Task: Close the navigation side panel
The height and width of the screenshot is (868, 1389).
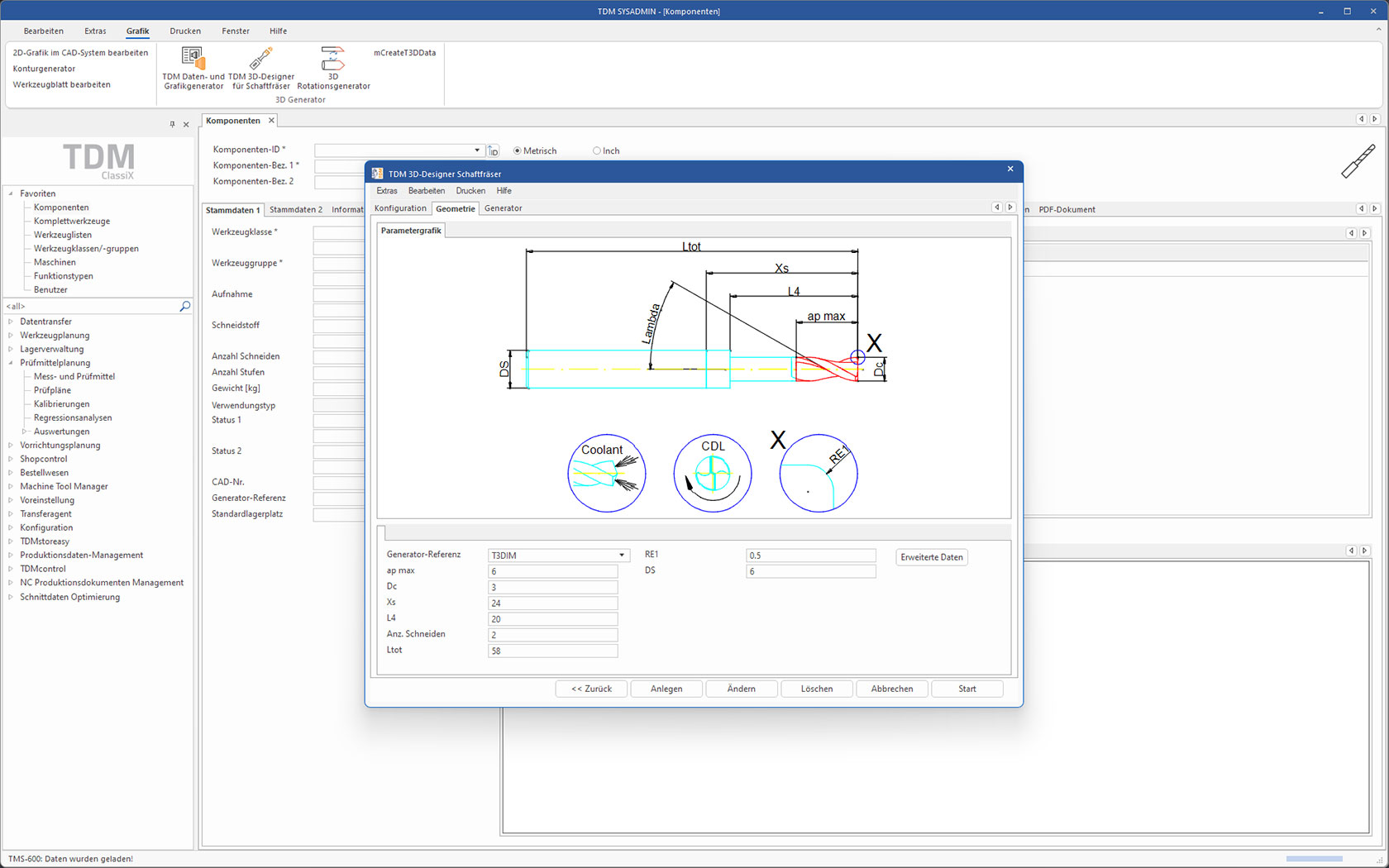Action: [x=186, y=124]
